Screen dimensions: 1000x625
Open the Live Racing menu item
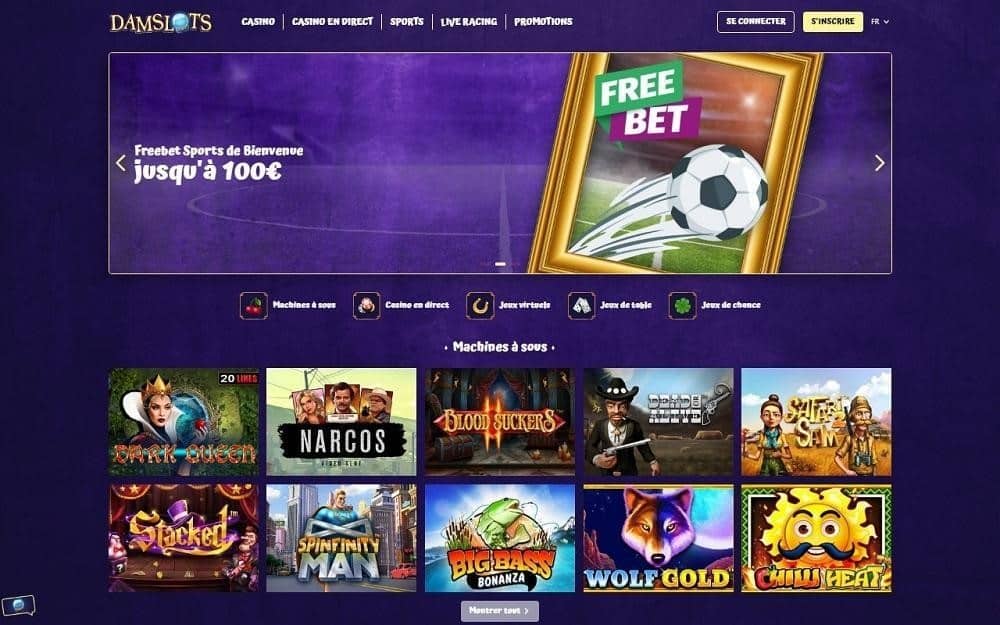pos(469,22)
